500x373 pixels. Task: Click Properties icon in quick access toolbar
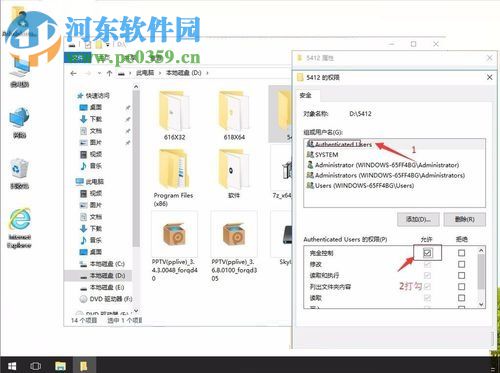click(88, 44)
